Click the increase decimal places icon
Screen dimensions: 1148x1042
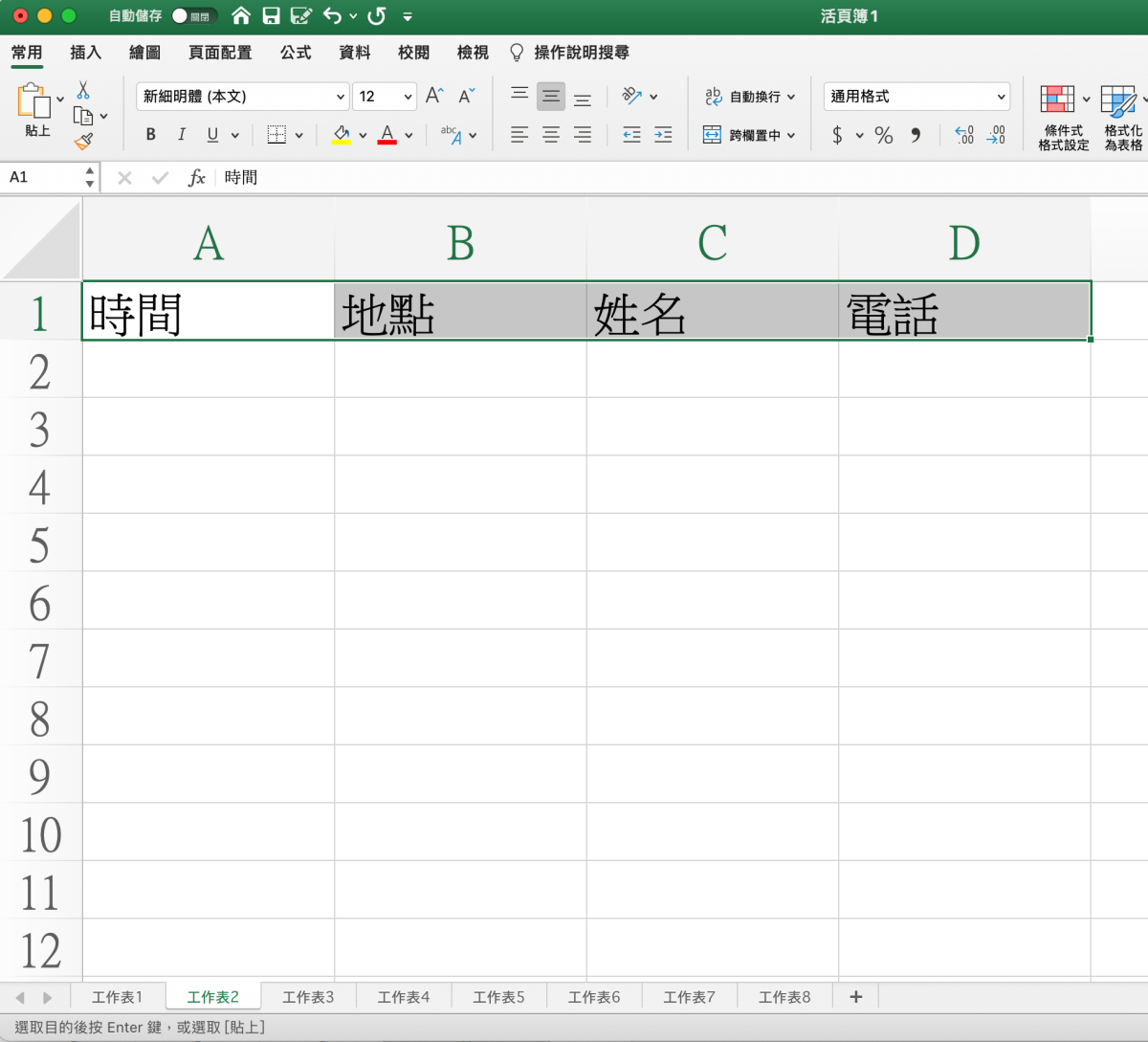pos(964,135)
